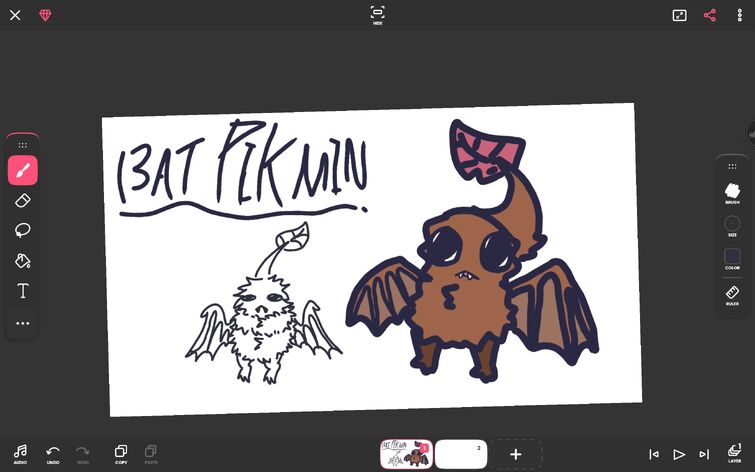Share the animation via share icon
Screen dimensions: 755x472
click(710, 15)
